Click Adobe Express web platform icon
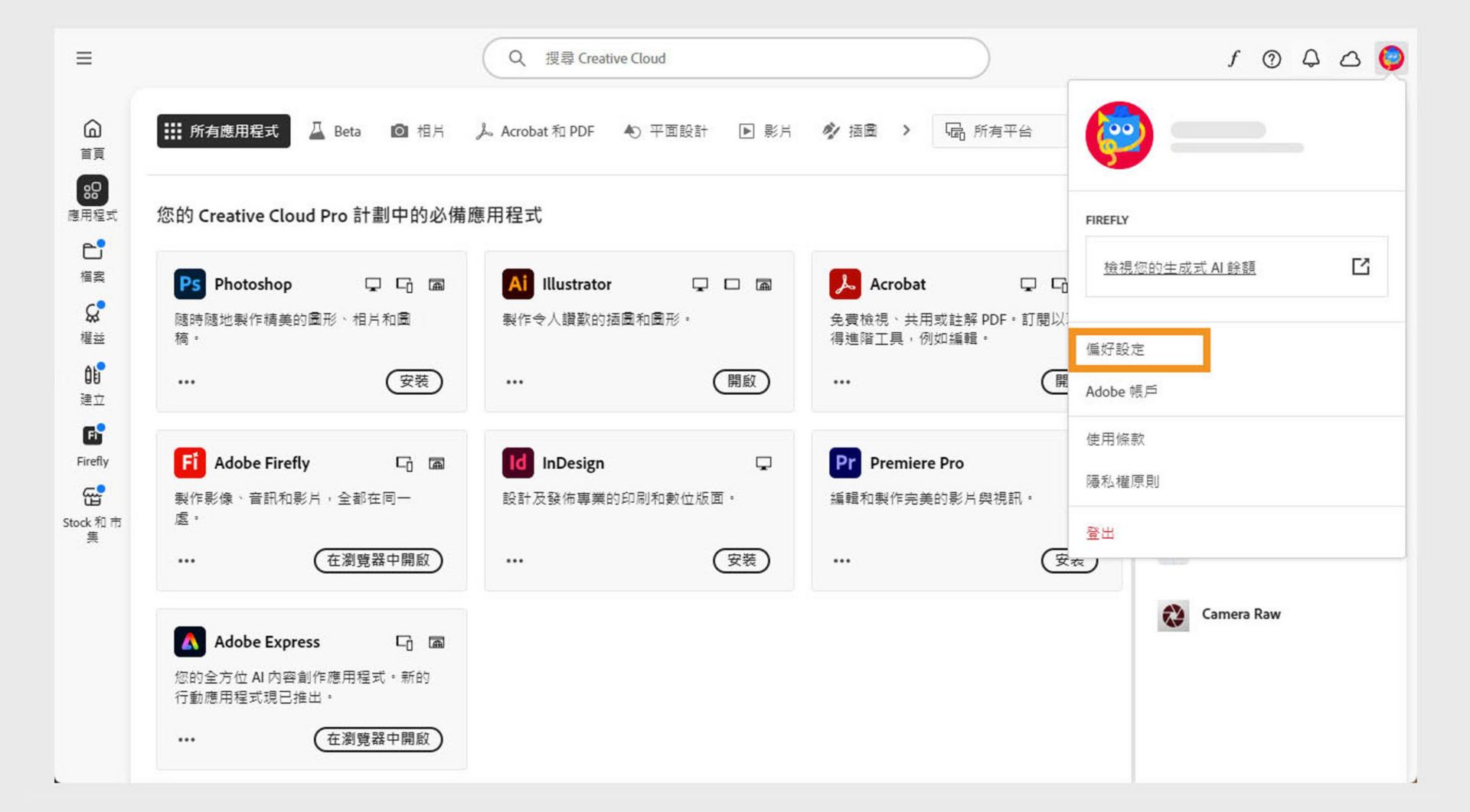1470x812 pixels. coord(436,642)
